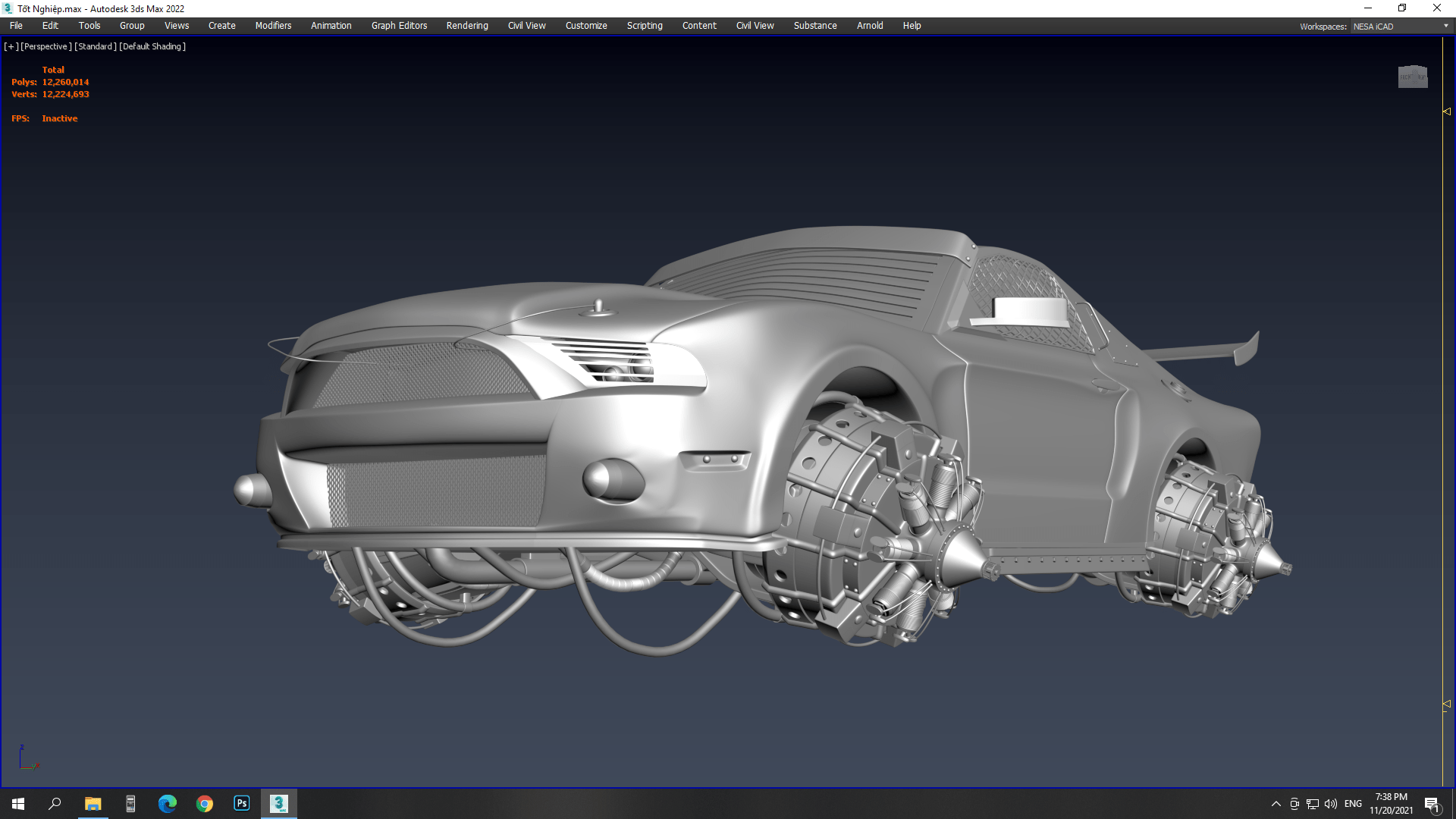Open the Windows search icon

(x=55, y=803)
